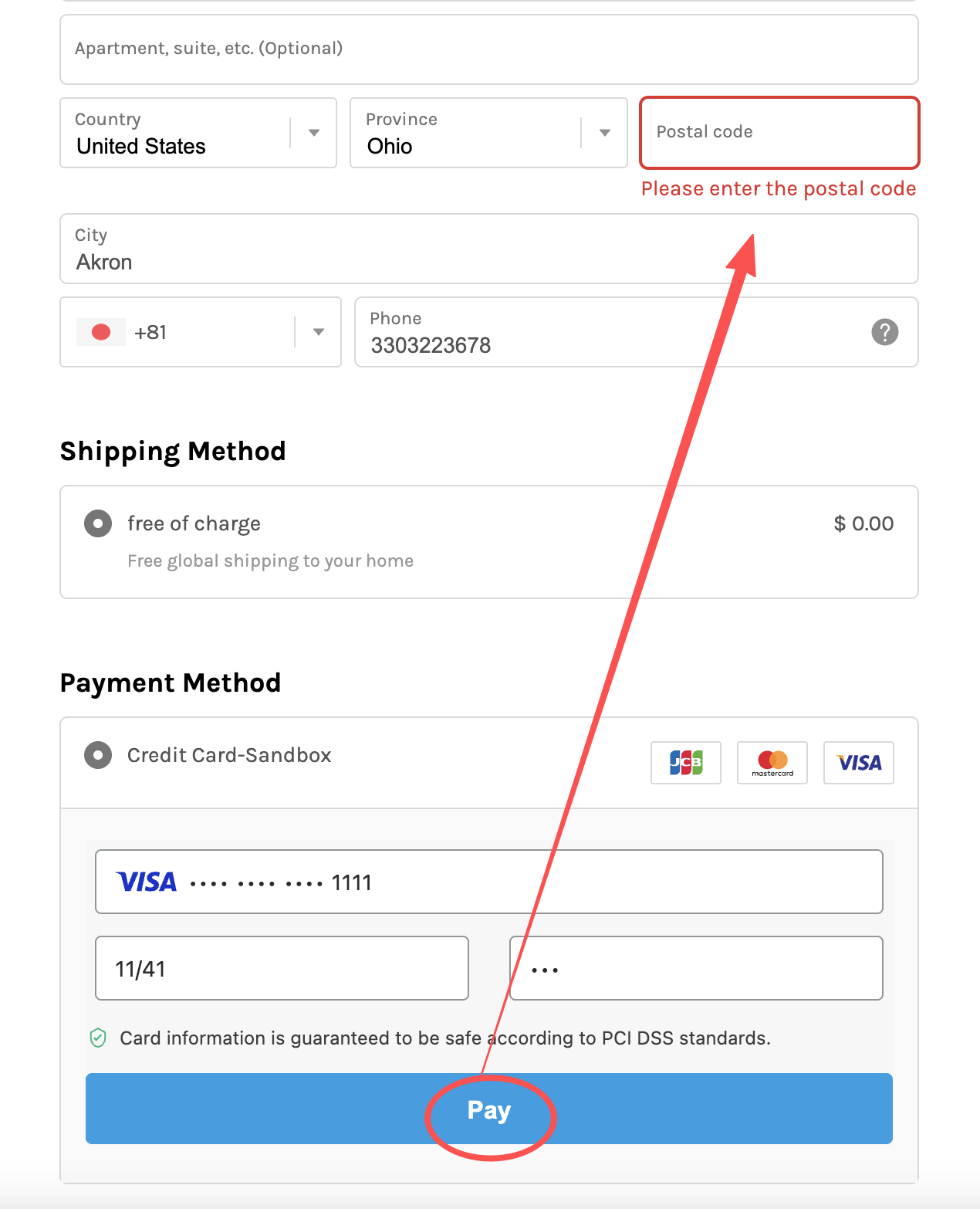Select the free of charge shipping option
The image size is (980, 1209).
point(98,523)
